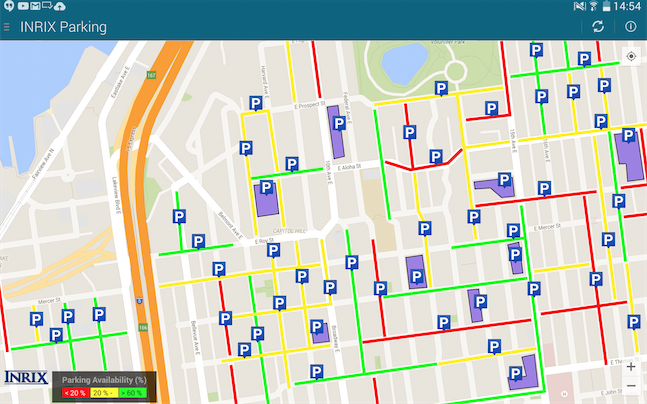Open the hamburger navigation menu

click(7, 27)
